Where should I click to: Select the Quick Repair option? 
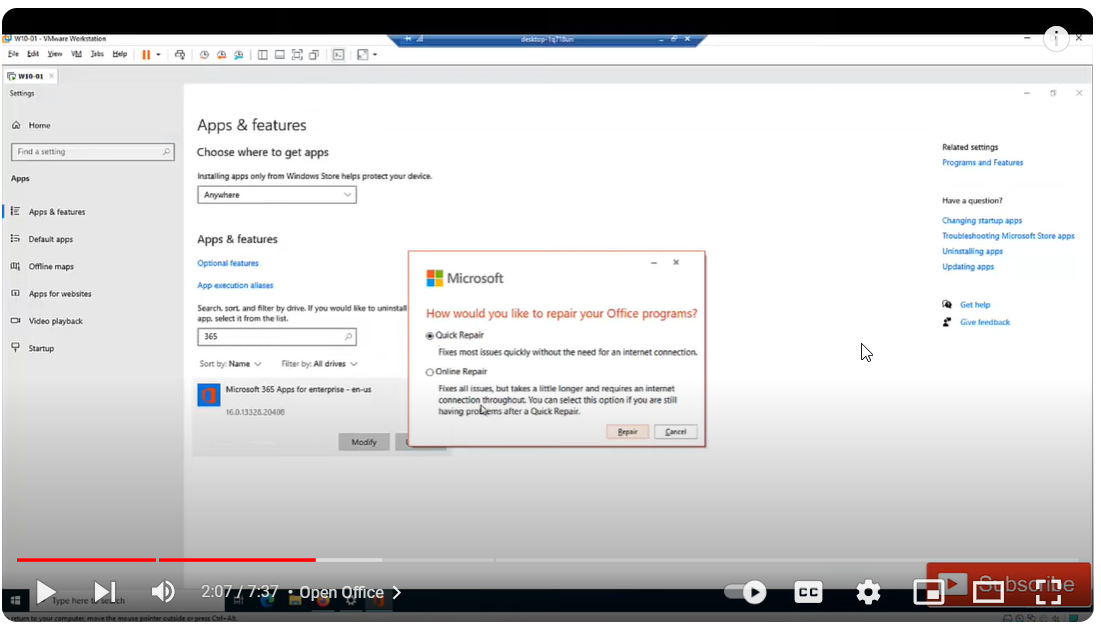point(430,336)
